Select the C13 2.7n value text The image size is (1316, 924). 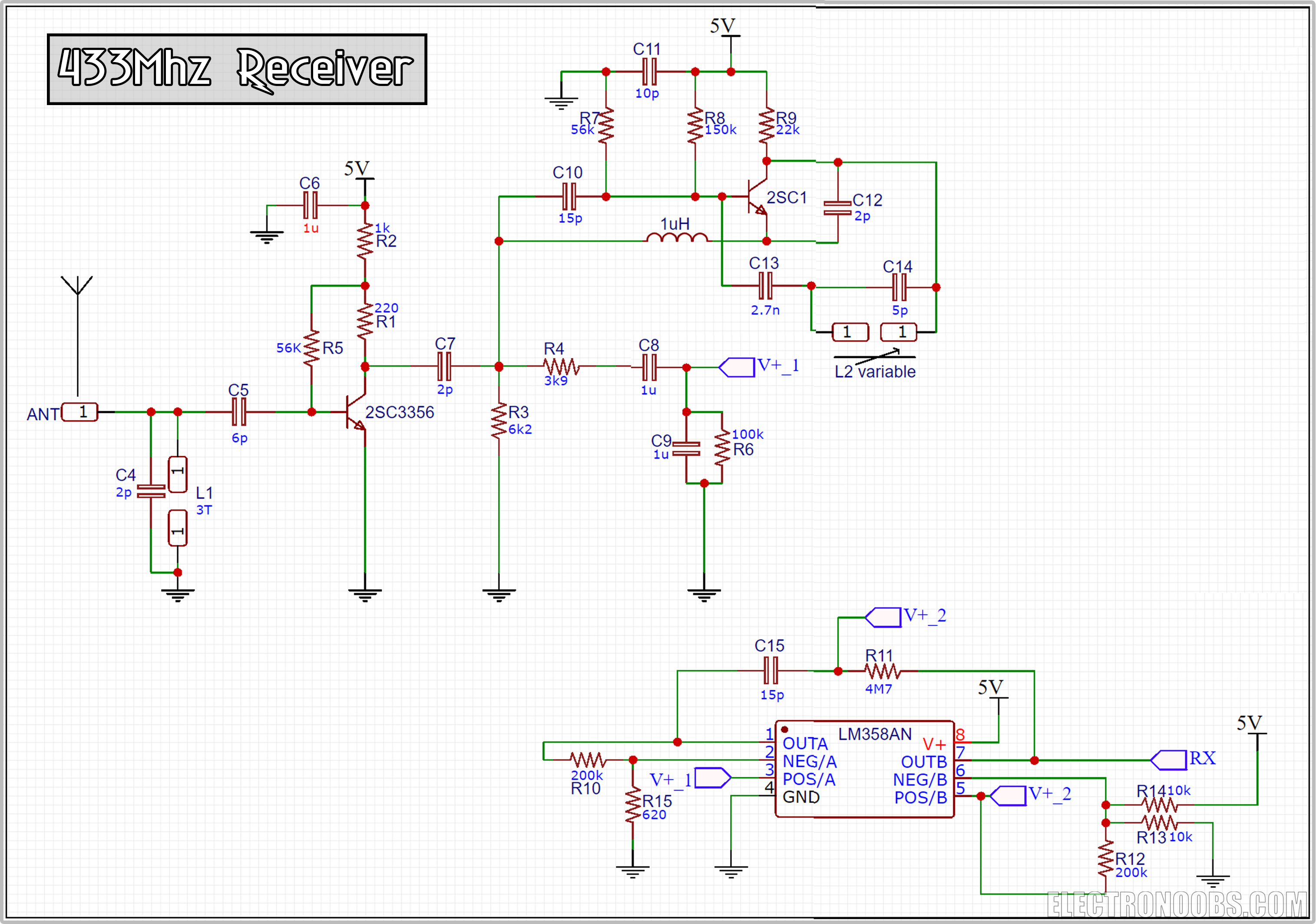click(765, 310)
